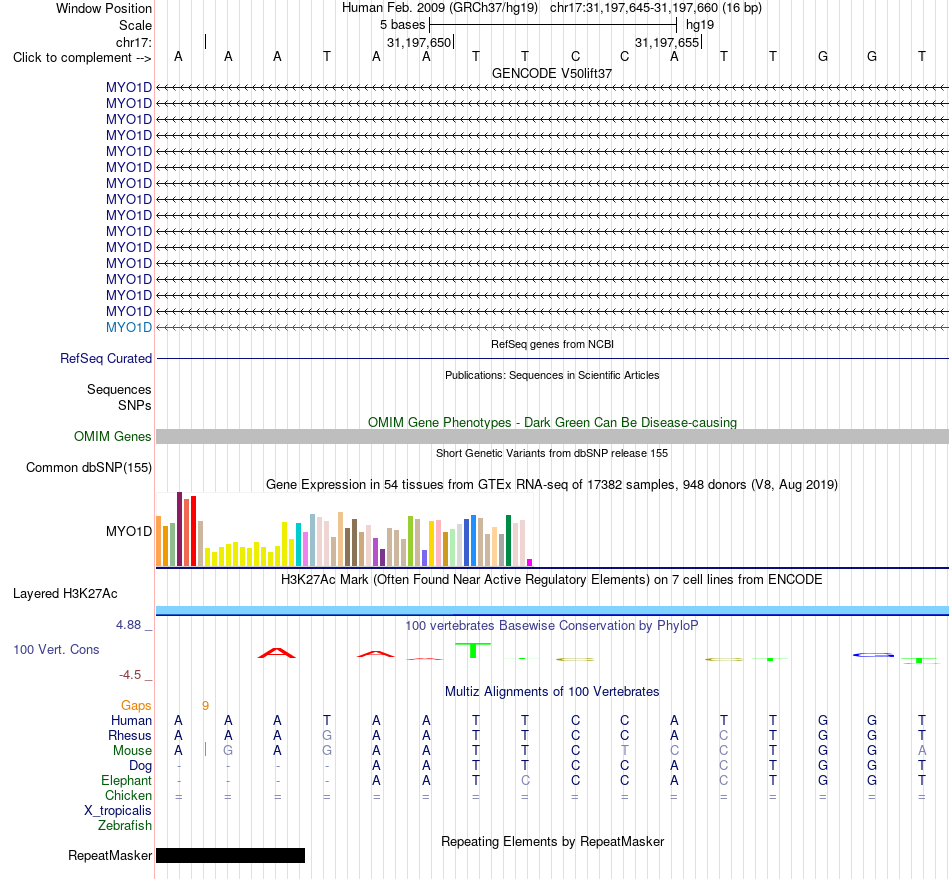This screenshot has width=950, height=879.
Task: Select the Mouse alignment row label
Action: pos(132,751)
